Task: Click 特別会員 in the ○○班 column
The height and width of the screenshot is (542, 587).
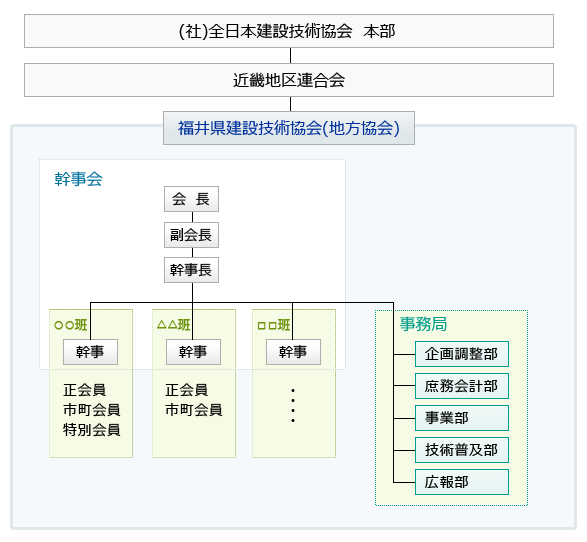Action: pyautogui.click(x=91, y=430)
